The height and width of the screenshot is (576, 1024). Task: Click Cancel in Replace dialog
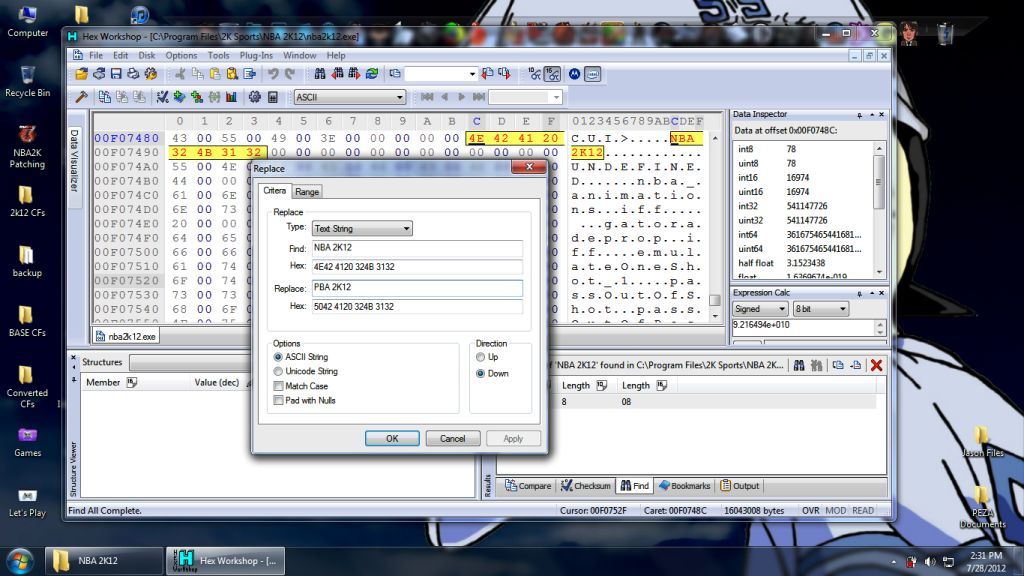point(453,439)
